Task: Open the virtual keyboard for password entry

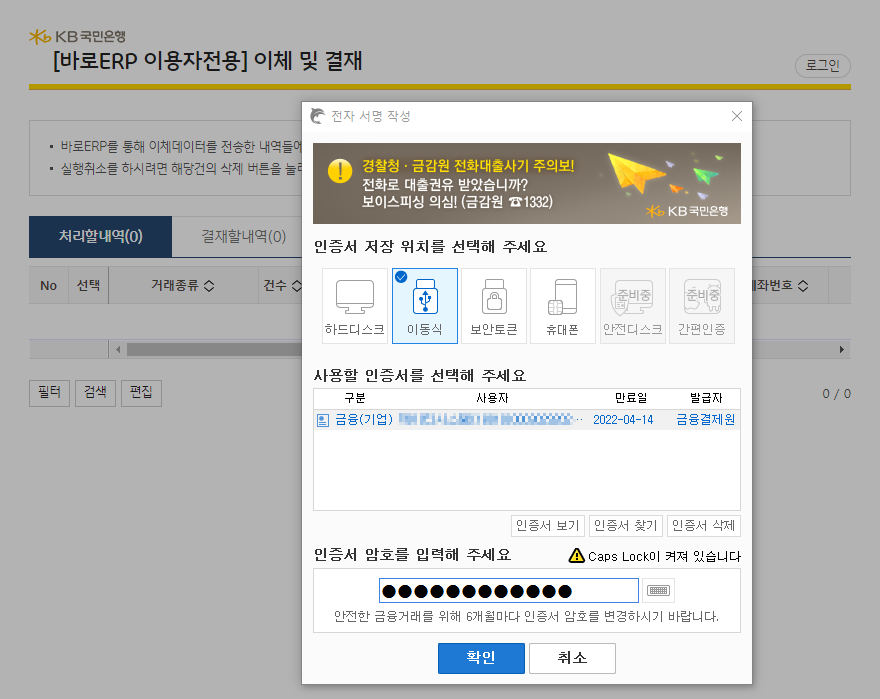Action: click(x=658, y=590)
